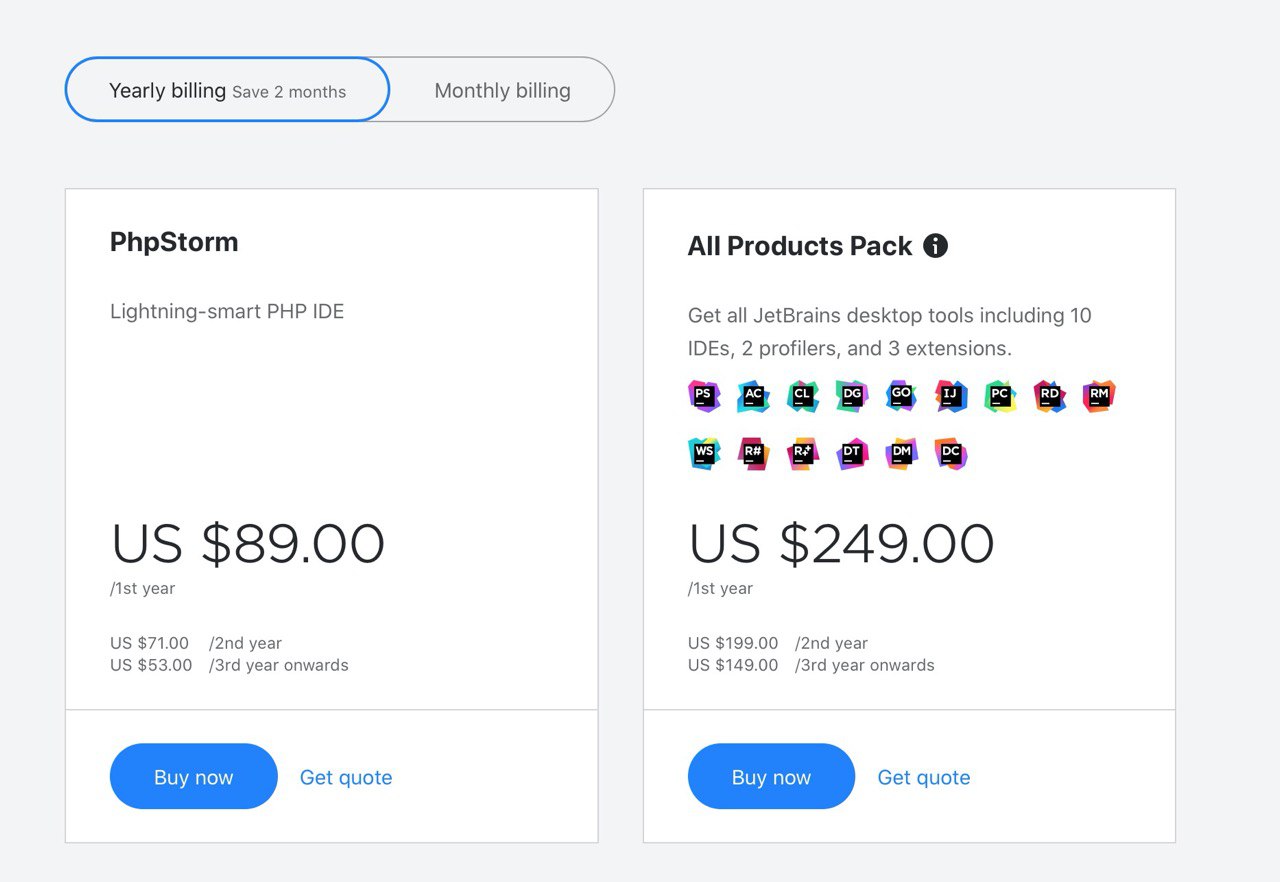Click the DataGrip DG product icon

[x=852, y=396]
